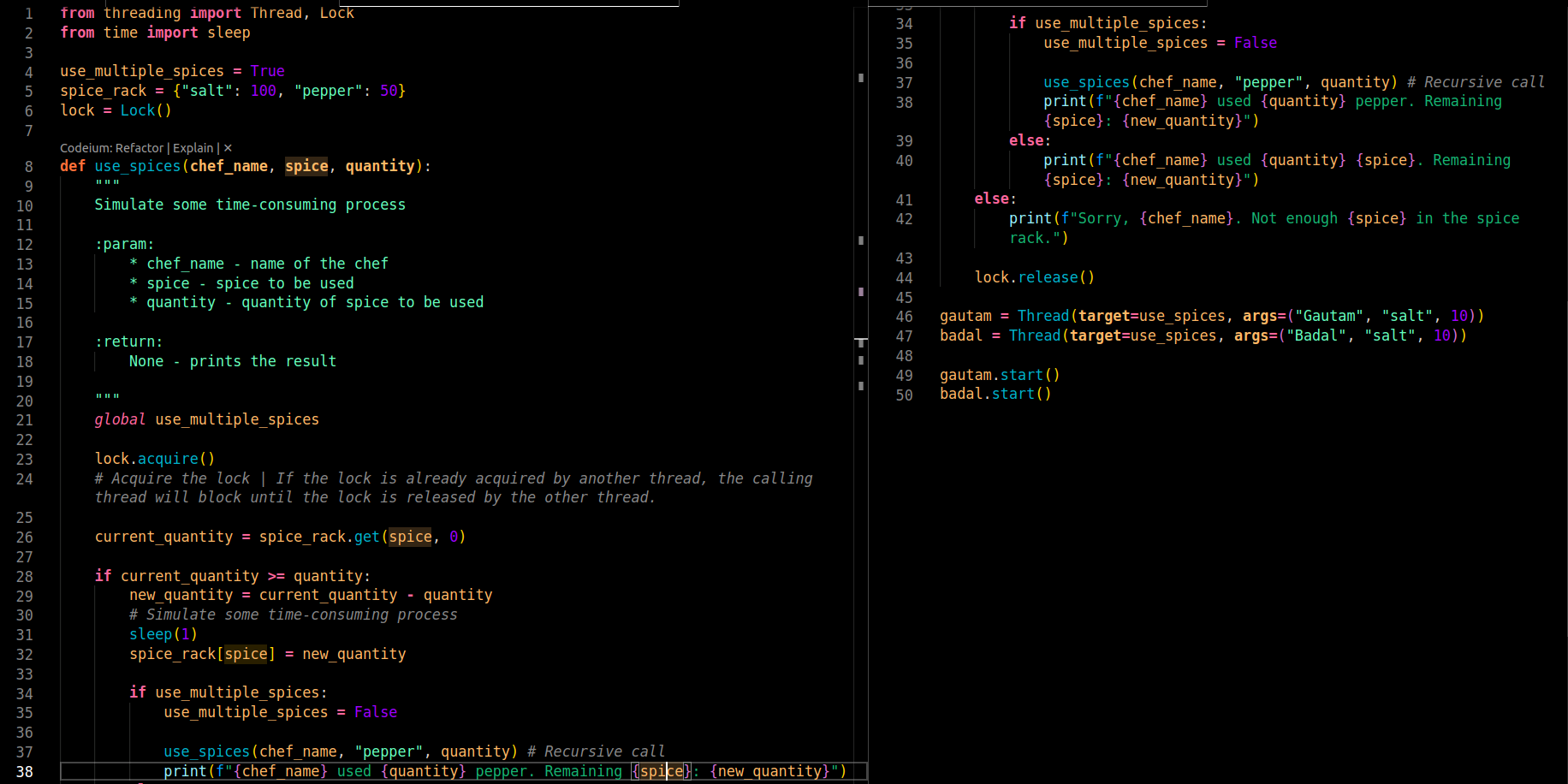Click 'sleep(1)' on line 31
Screen dimensions: 1568x784
pyautogui.click(x=163, y=634)
